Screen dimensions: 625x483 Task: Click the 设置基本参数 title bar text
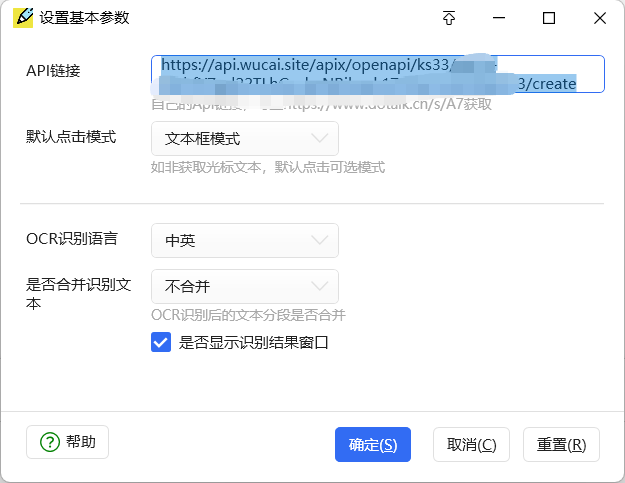(x=84, y=18)
